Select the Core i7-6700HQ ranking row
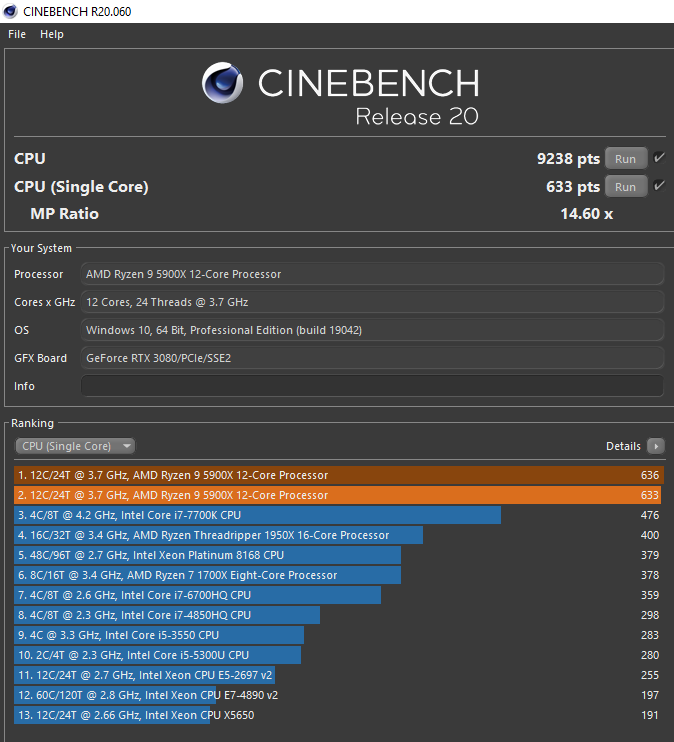 coord(339,595)
